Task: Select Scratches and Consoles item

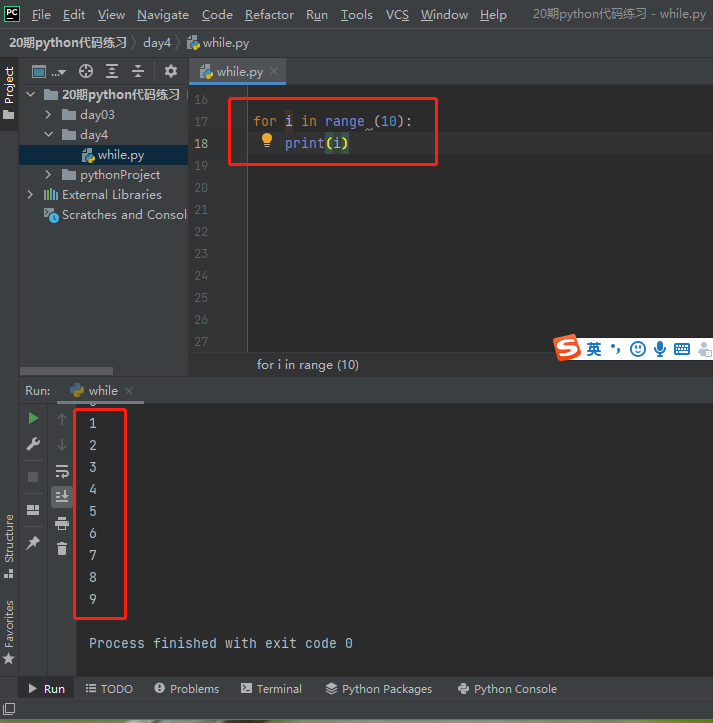Action: pyautogui.click(x=115, y=215)
